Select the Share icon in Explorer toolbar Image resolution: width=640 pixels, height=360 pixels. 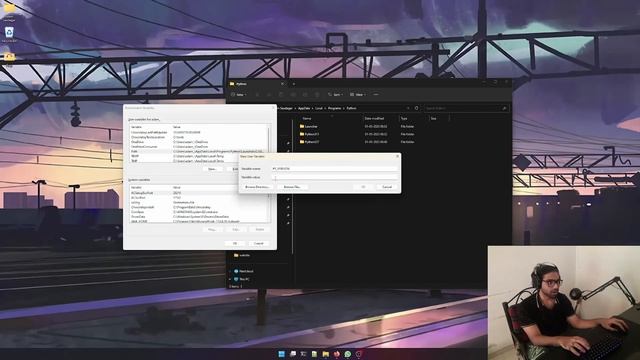[305, 94]
